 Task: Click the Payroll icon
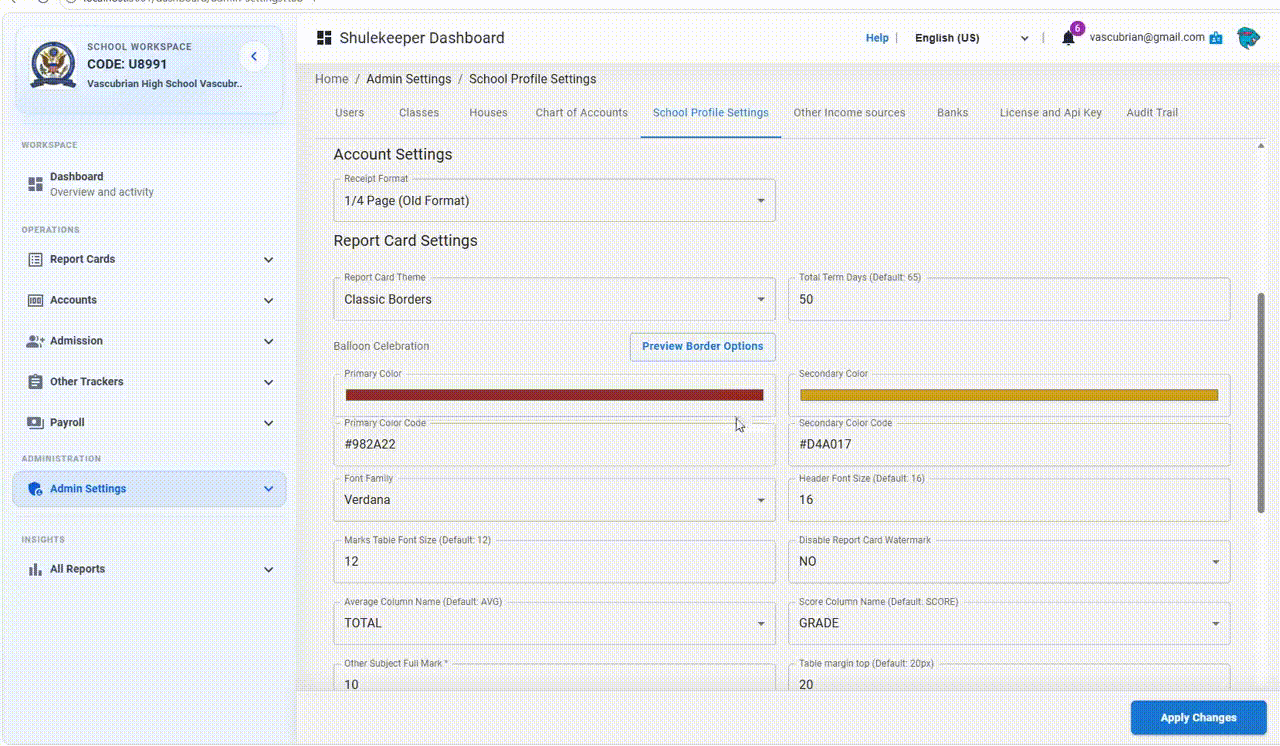click(35, 423)
